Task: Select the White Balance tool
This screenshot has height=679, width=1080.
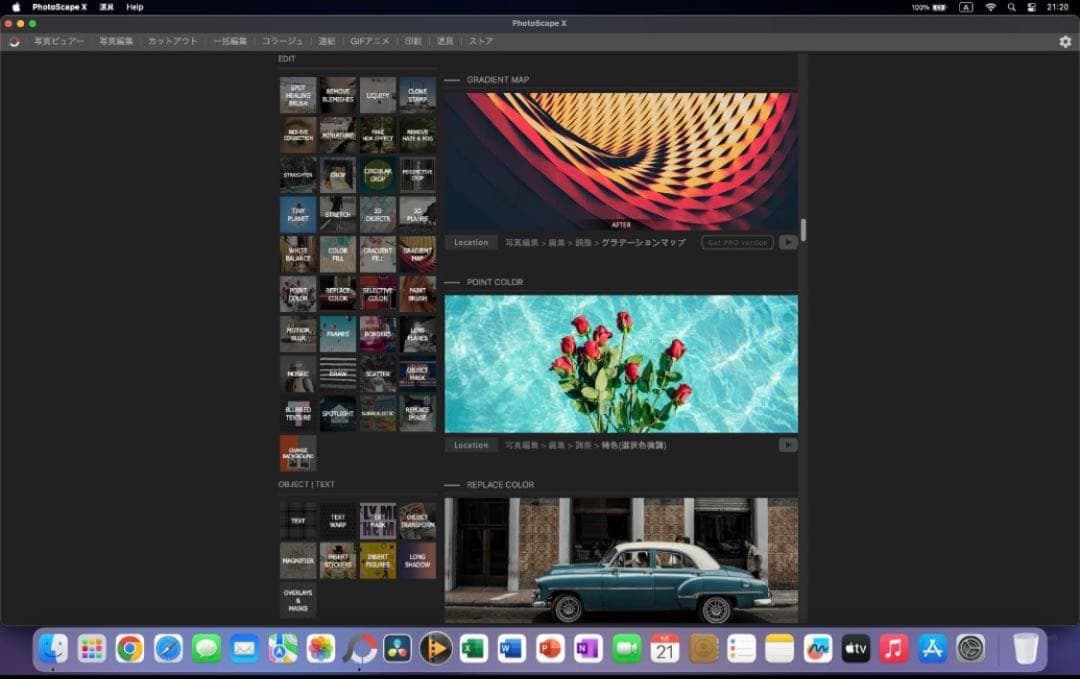Action: pyautogui.click(x=297, y=253)
